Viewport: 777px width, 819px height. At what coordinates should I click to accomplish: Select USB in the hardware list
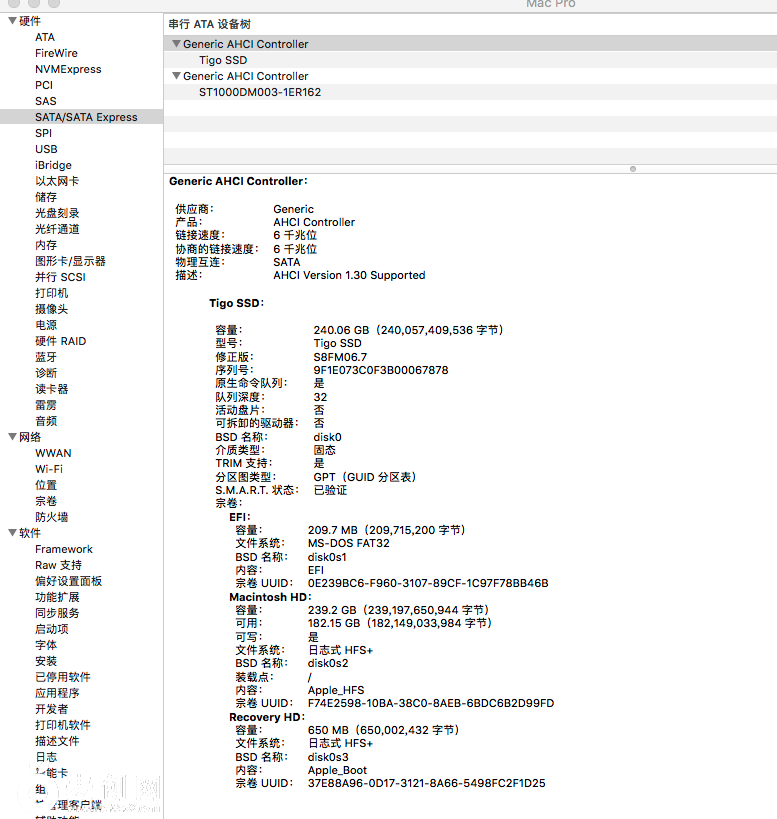tap(46, 149)
